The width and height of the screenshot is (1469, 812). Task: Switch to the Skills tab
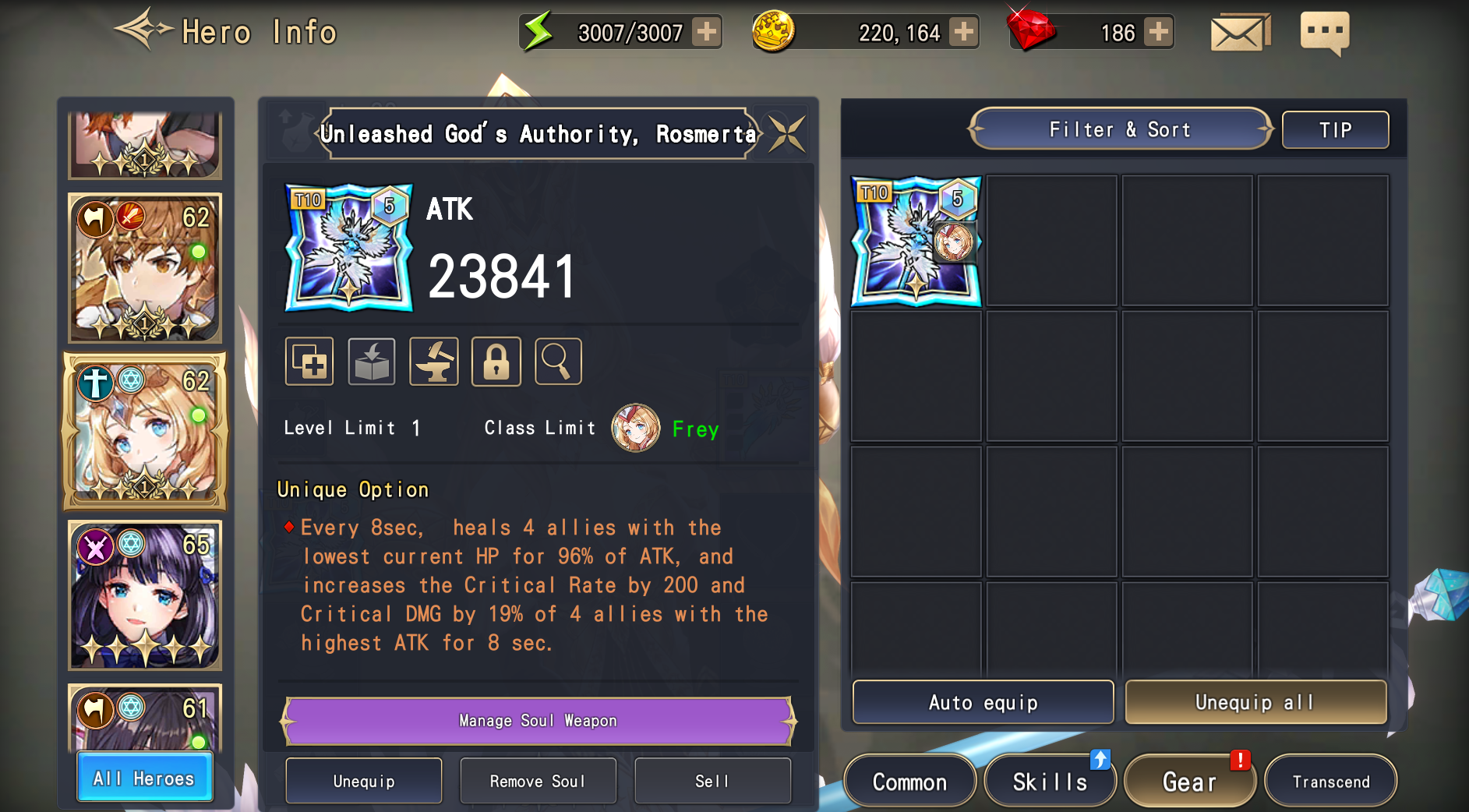[1050, 781]
